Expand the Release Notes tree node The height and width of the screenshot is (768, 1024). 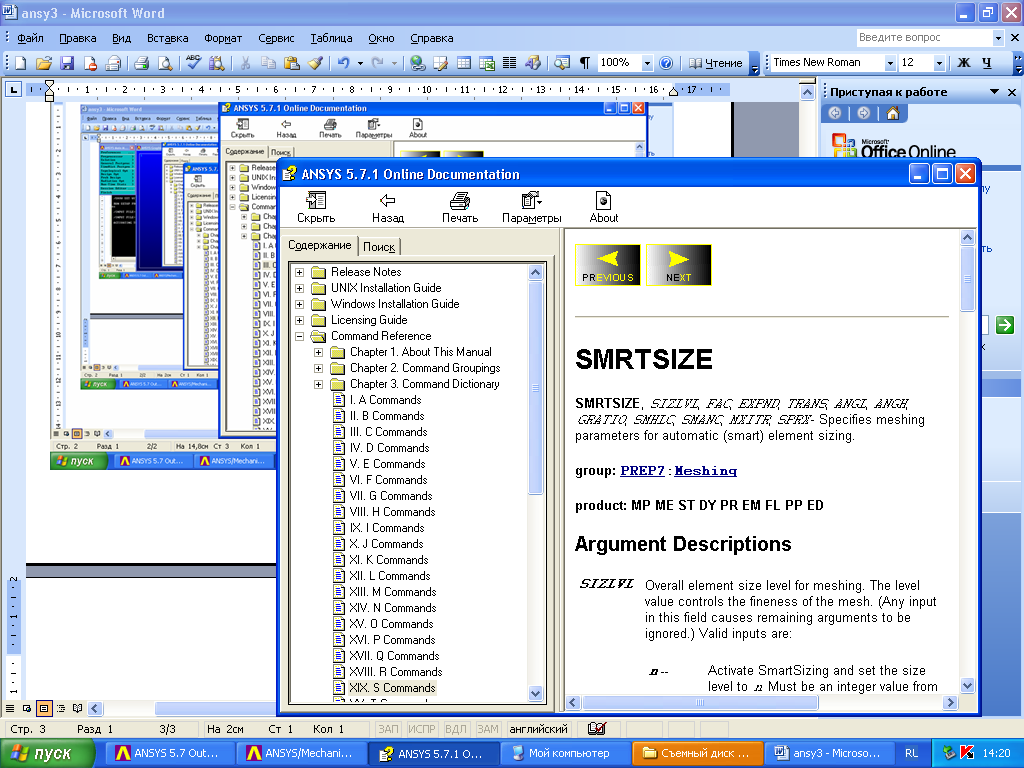300,272
